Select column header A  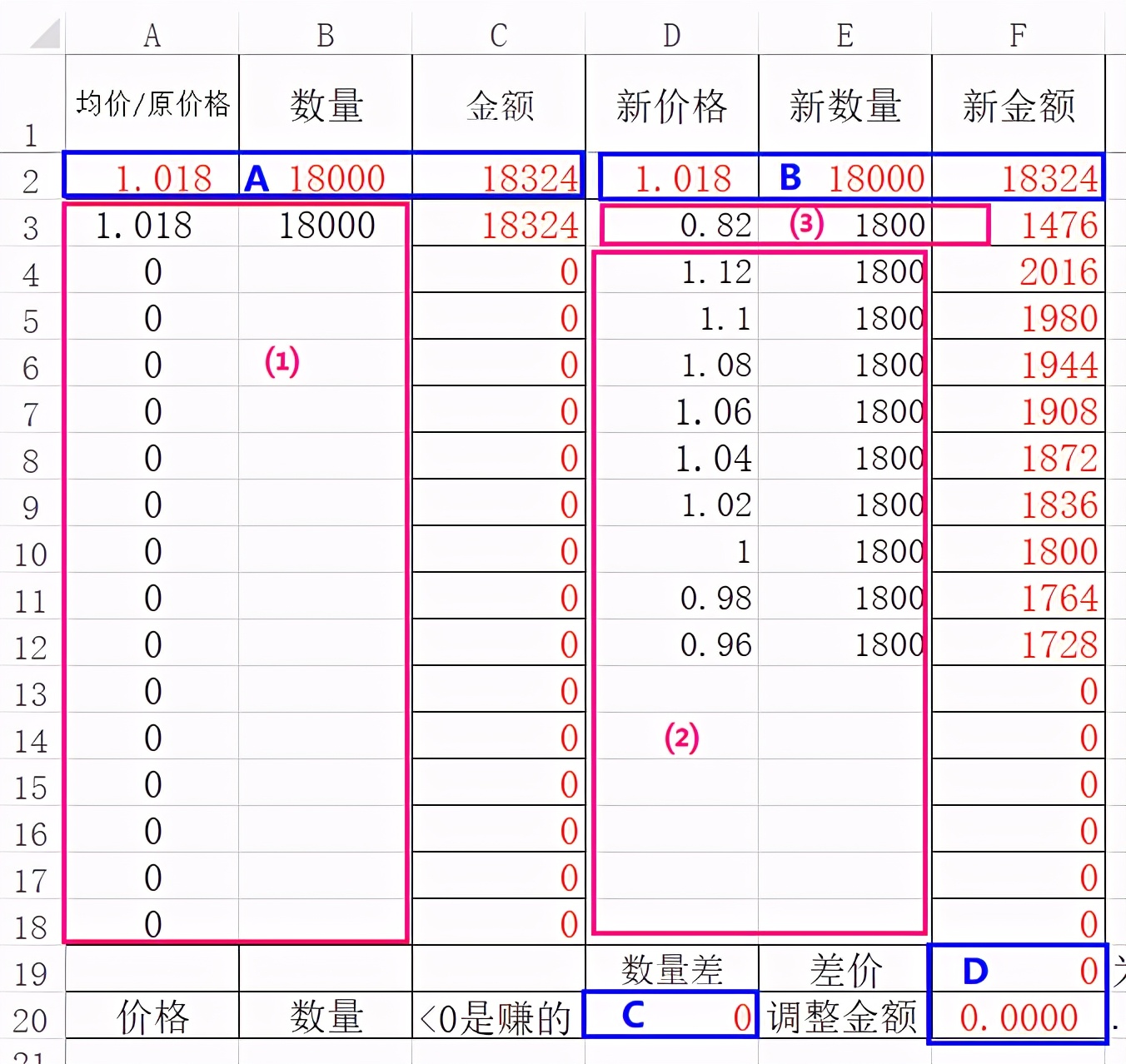point(151,35)
